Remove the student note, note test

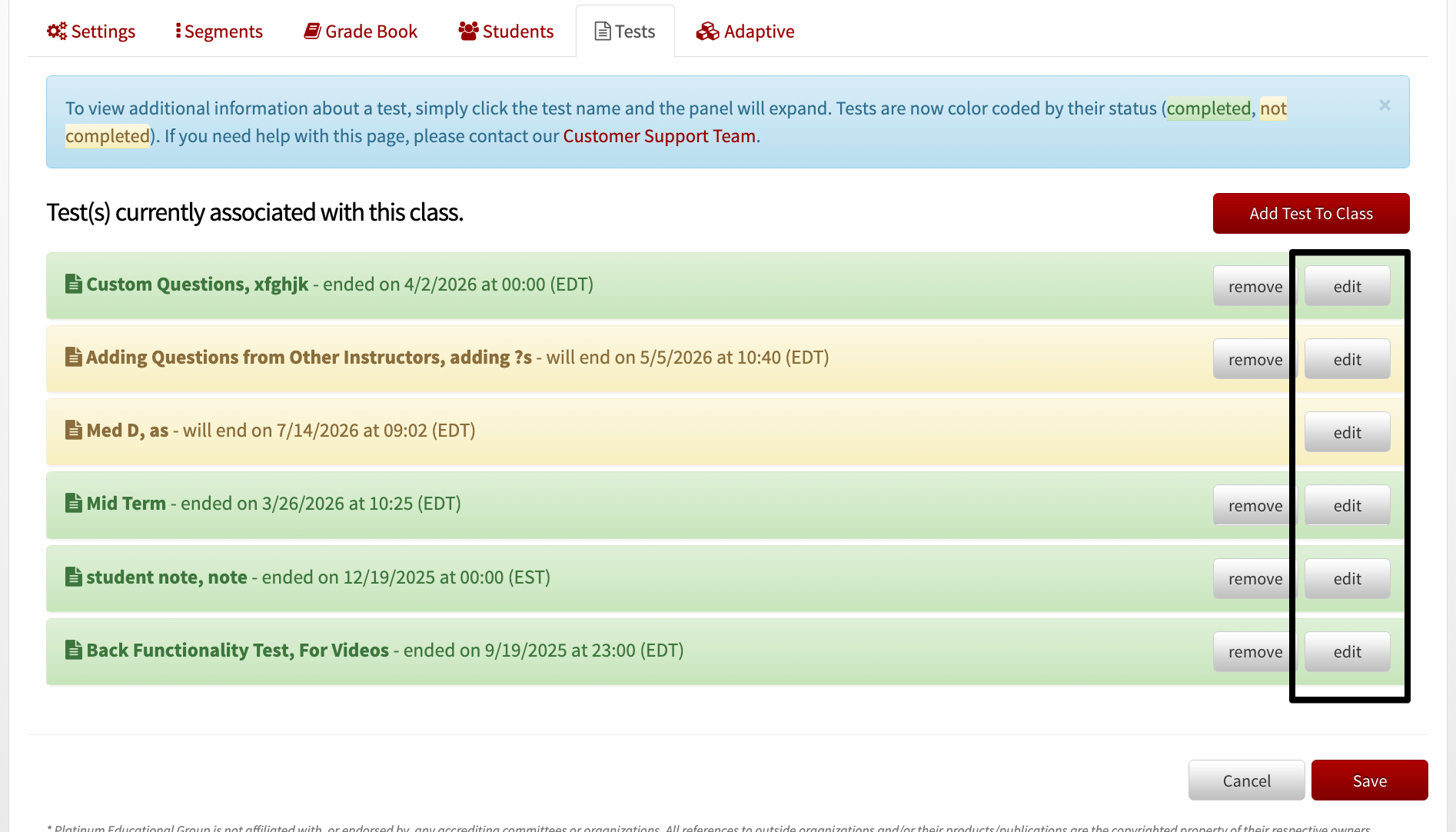click(1255, 578)
